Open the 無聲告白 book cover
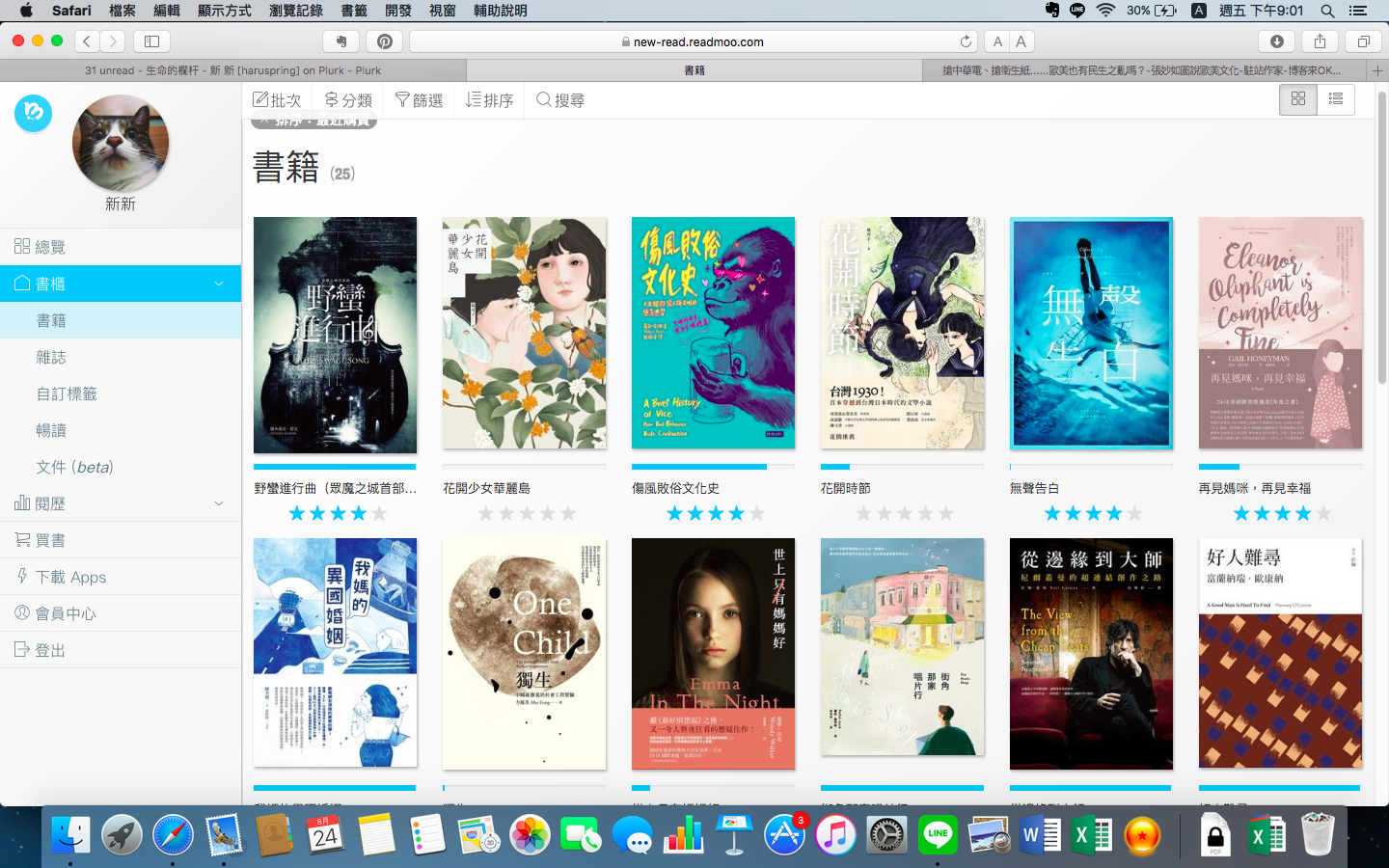This screenshot has height=868, width=1389. tap(1091, 333)
